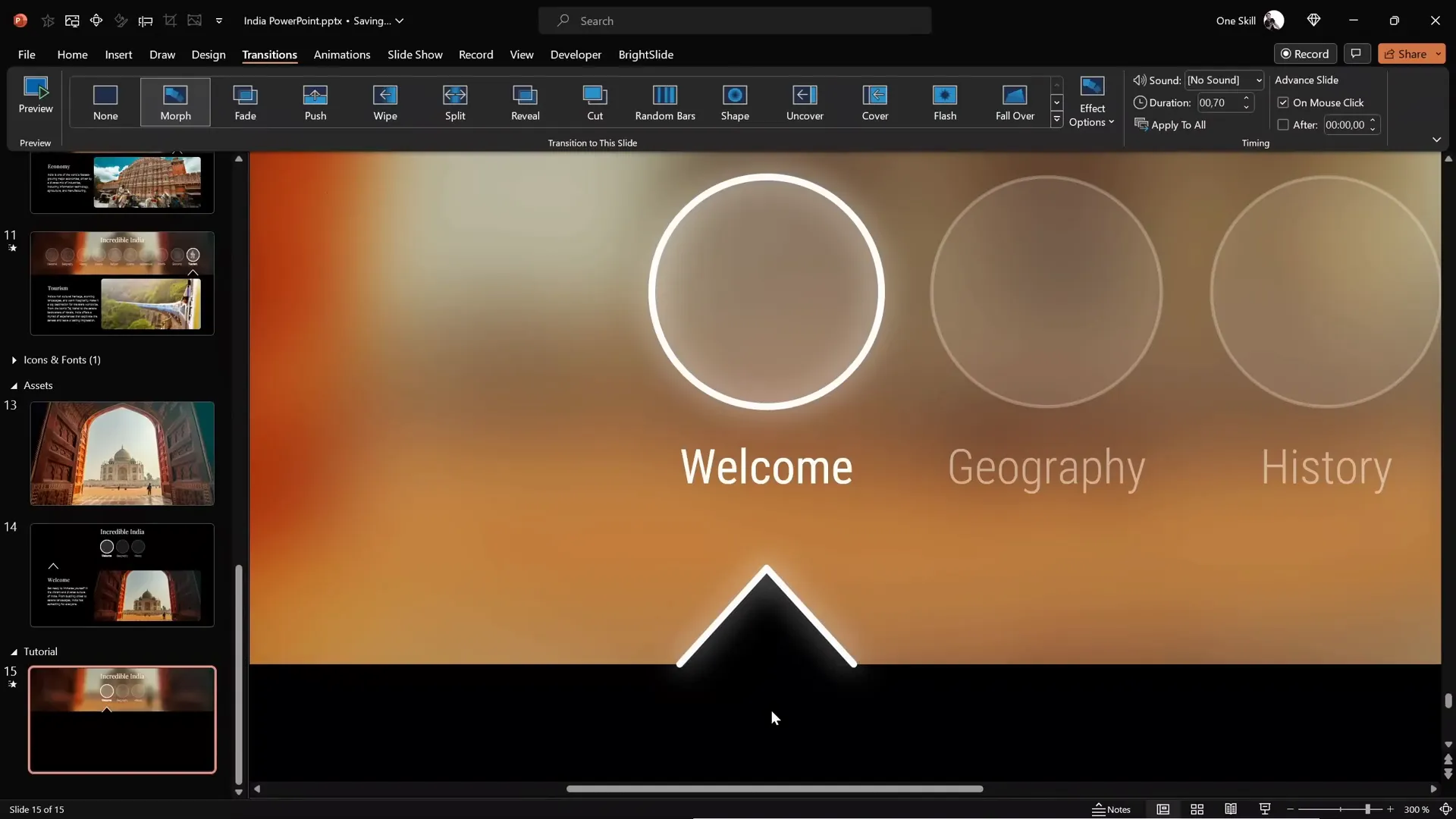Screen dimensions: 1456x819
Task: Expand Icons & Fonts section
Action: coord(14,360)
